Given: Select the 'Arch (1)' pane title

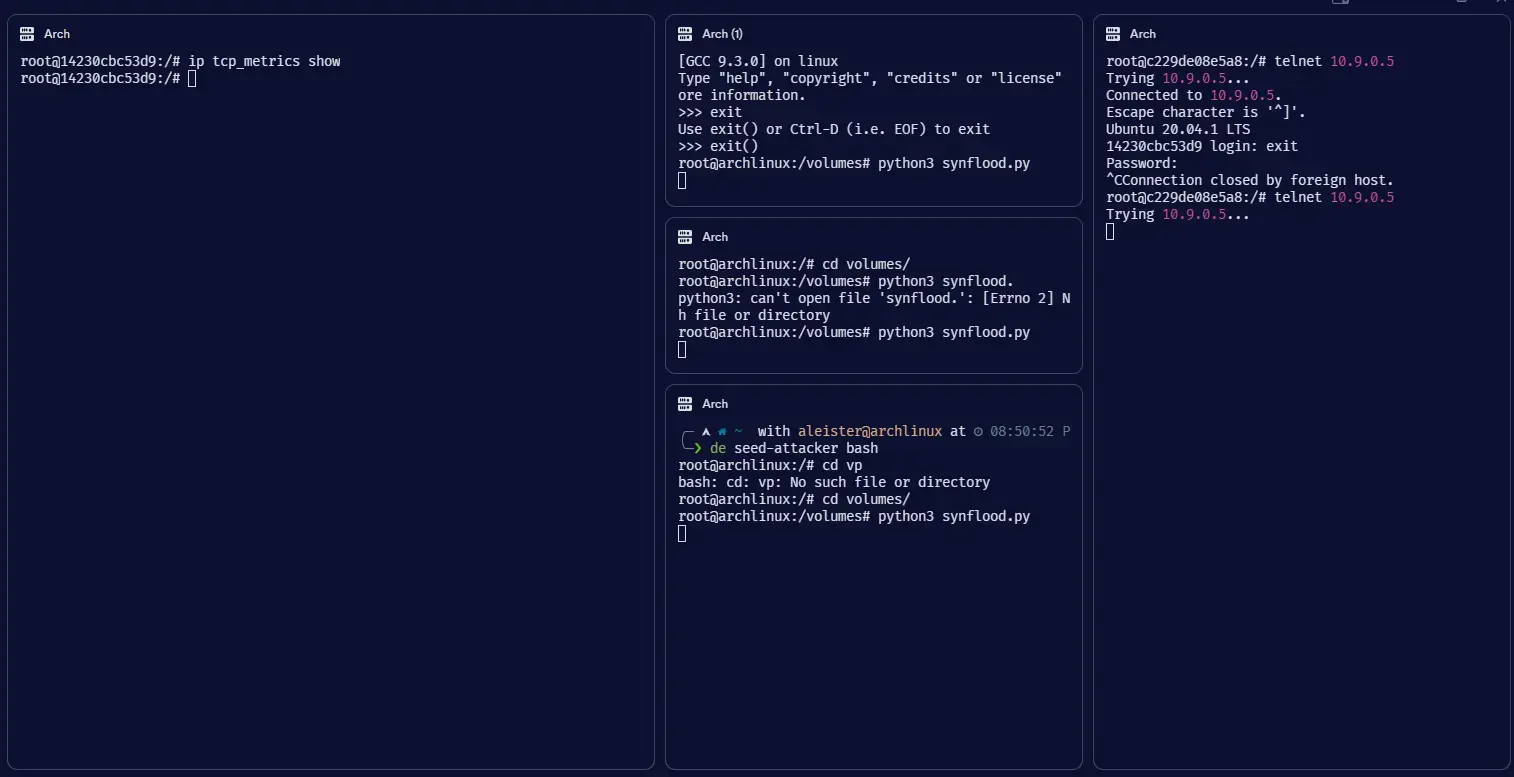Looking at the screenshot, I should 722,34.
